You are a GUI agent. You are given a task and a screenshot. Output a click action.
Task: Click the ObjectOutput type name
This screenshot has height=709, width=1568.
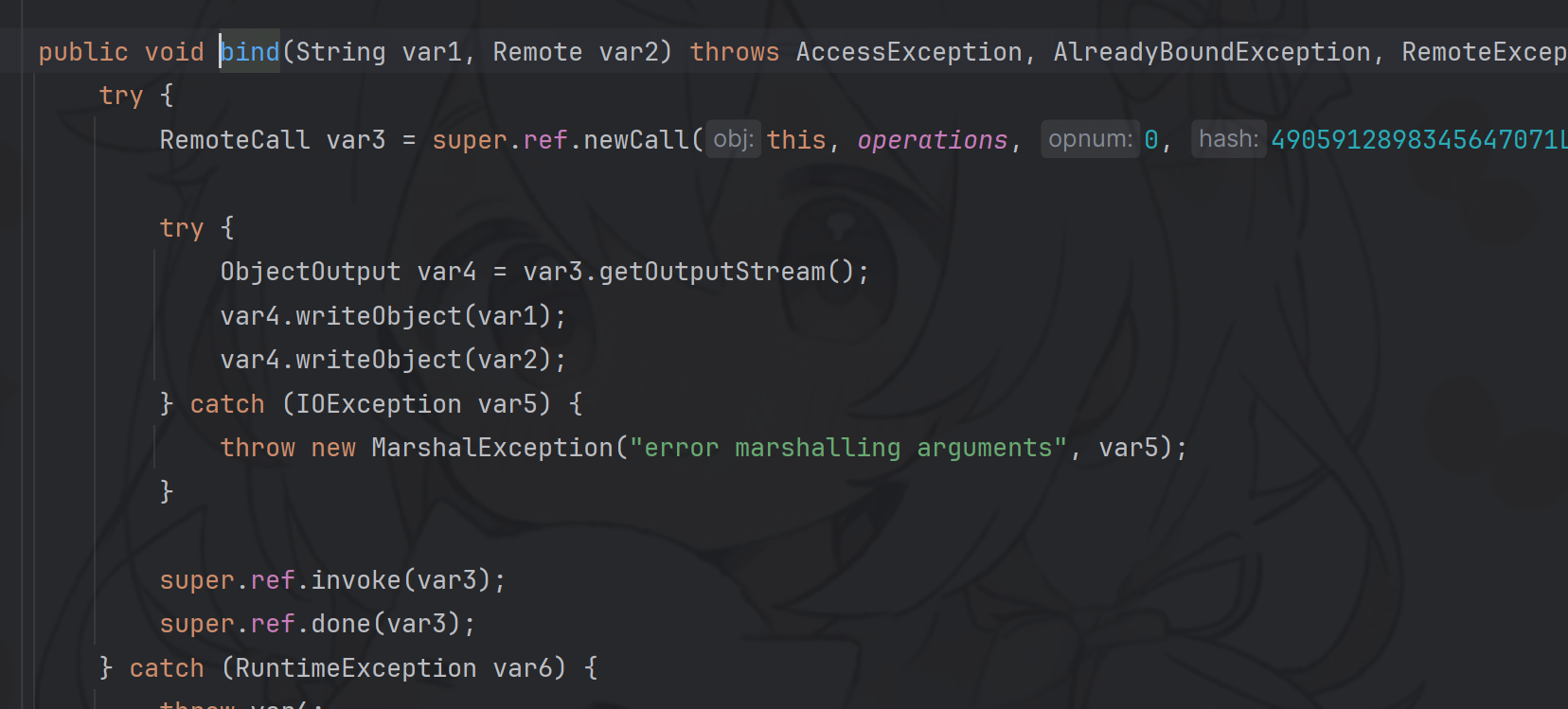click(x=310, y=272)
